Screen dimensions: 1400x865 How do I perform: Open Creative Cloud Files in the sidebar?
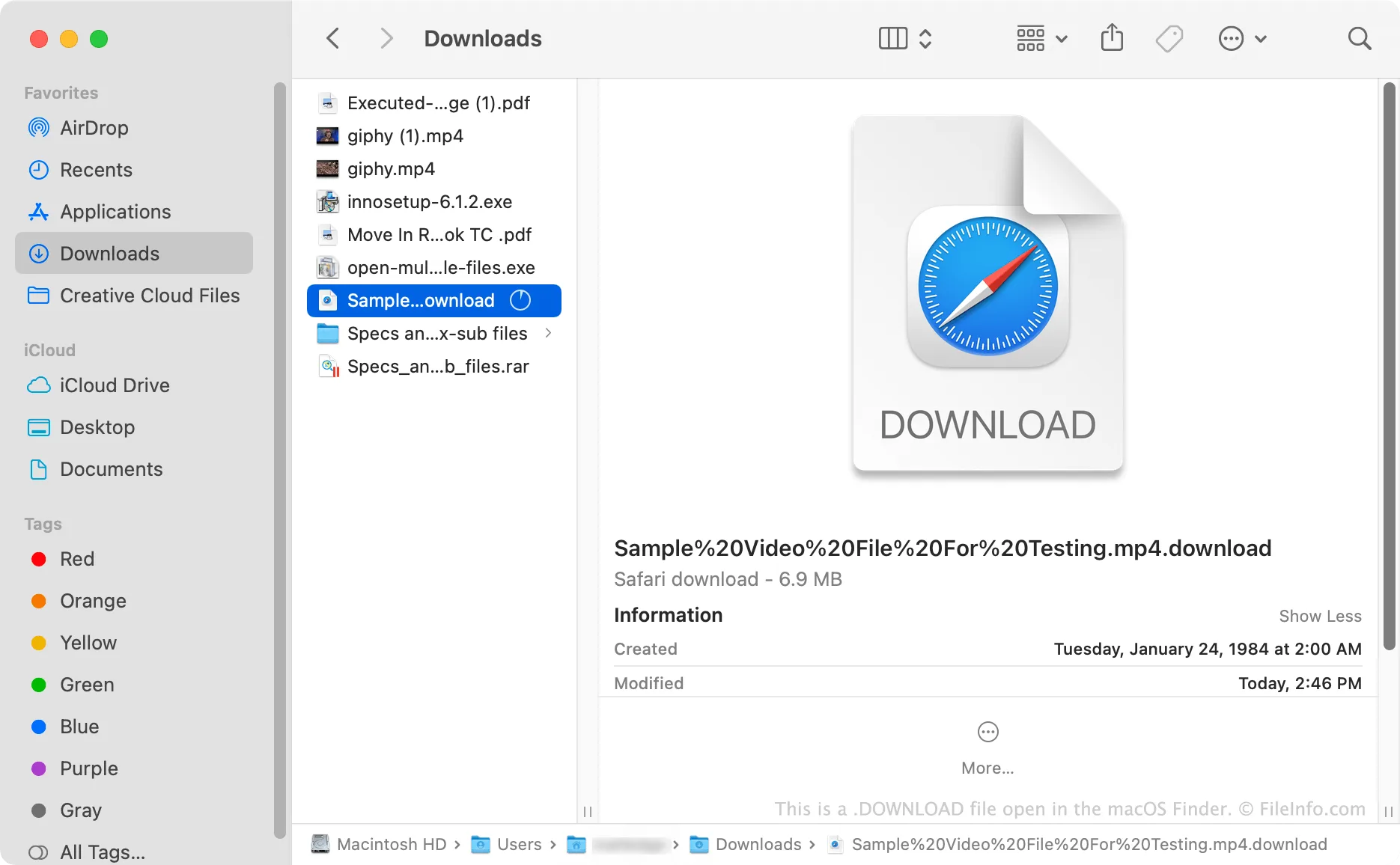click(134, 296)
